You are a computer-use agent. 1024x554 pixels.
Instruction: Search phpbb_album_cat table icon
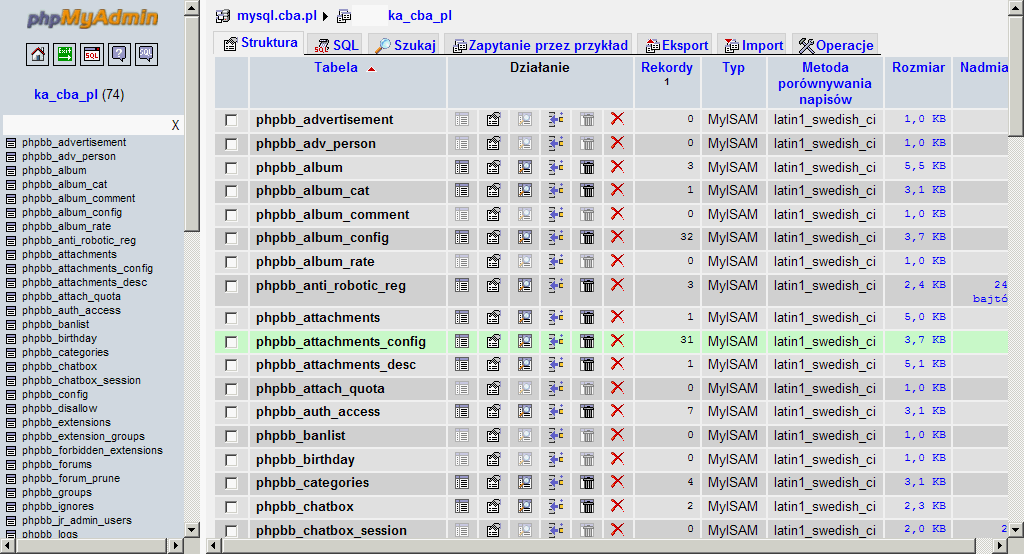(524, 191)
